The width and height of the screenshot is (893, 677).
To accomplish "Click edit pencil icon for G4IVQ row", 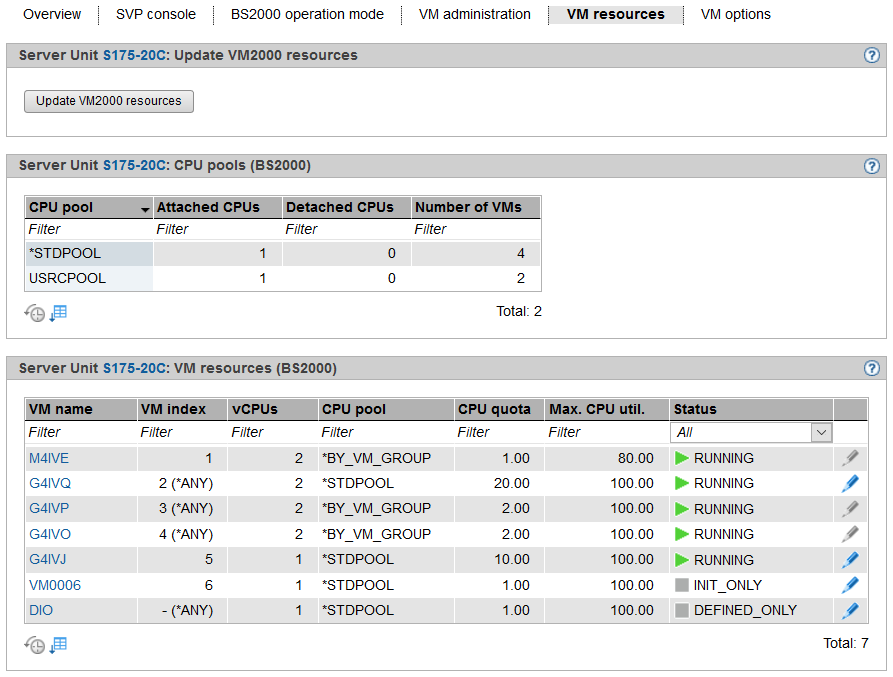I will [850, 484].
